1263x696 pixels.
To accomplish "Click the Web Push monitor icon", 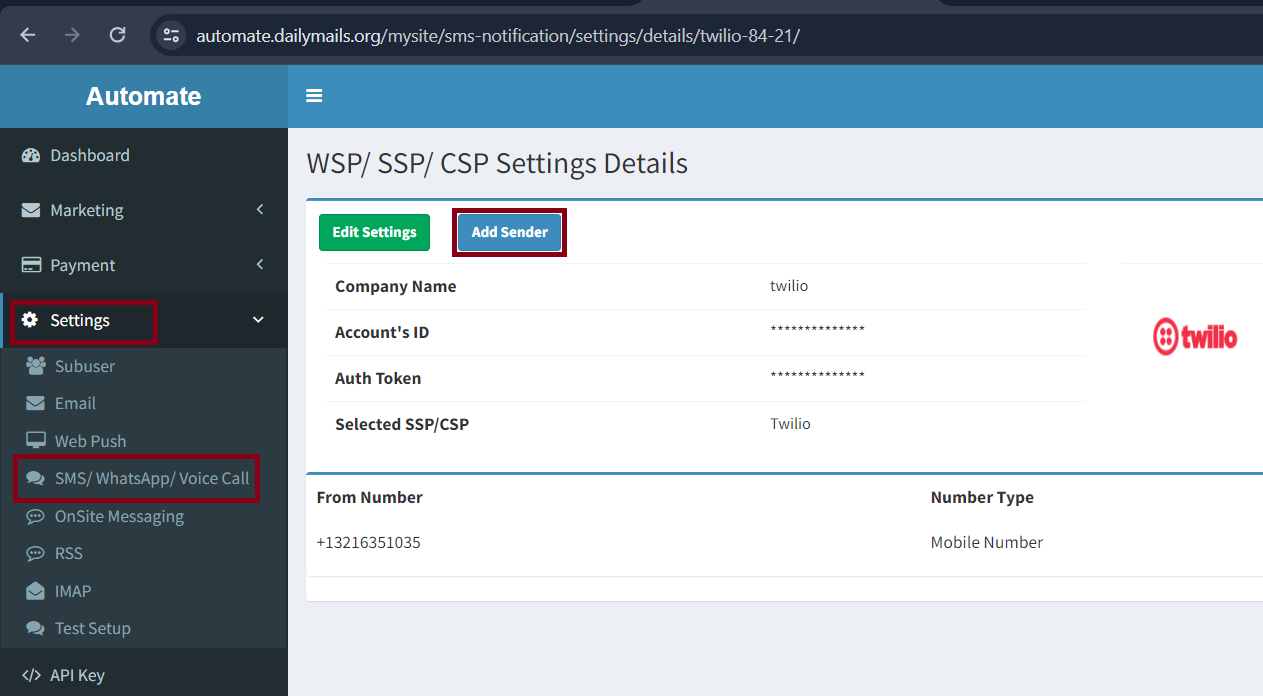I will [36, 441].
